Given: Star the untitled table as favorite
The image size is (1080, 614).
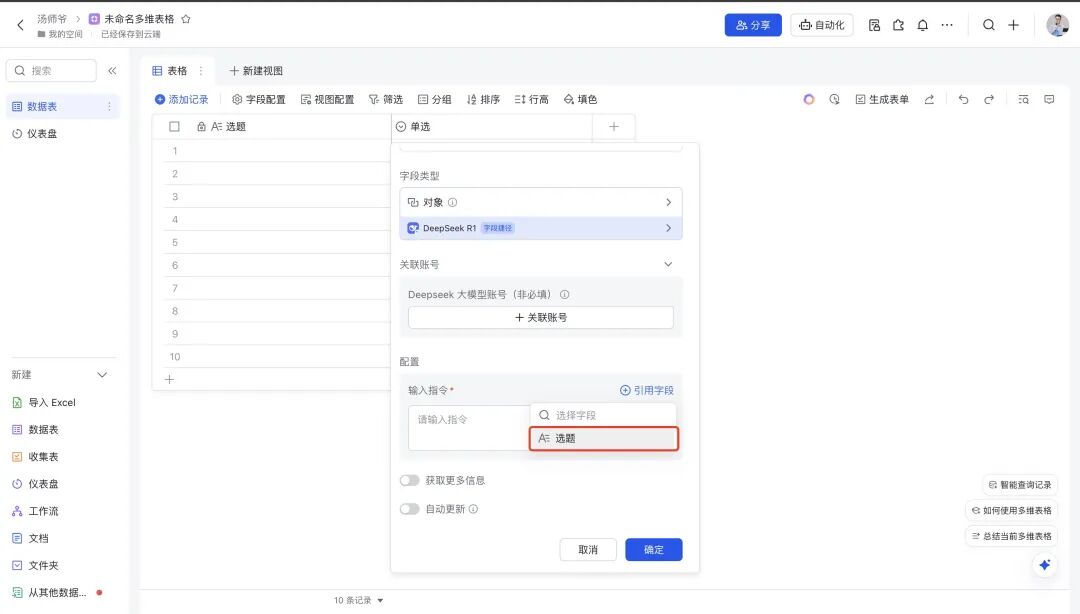Looking at the screenshot, I should [186, 19].
